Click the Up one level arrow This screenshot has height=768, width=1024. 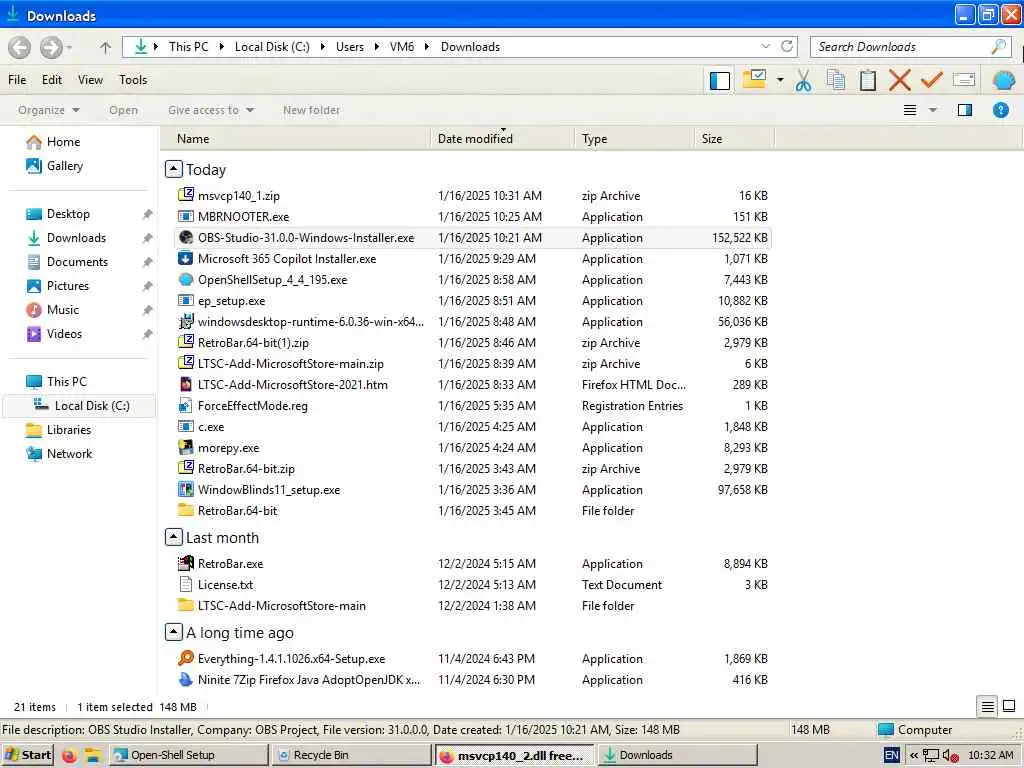[x=105, y=47]
